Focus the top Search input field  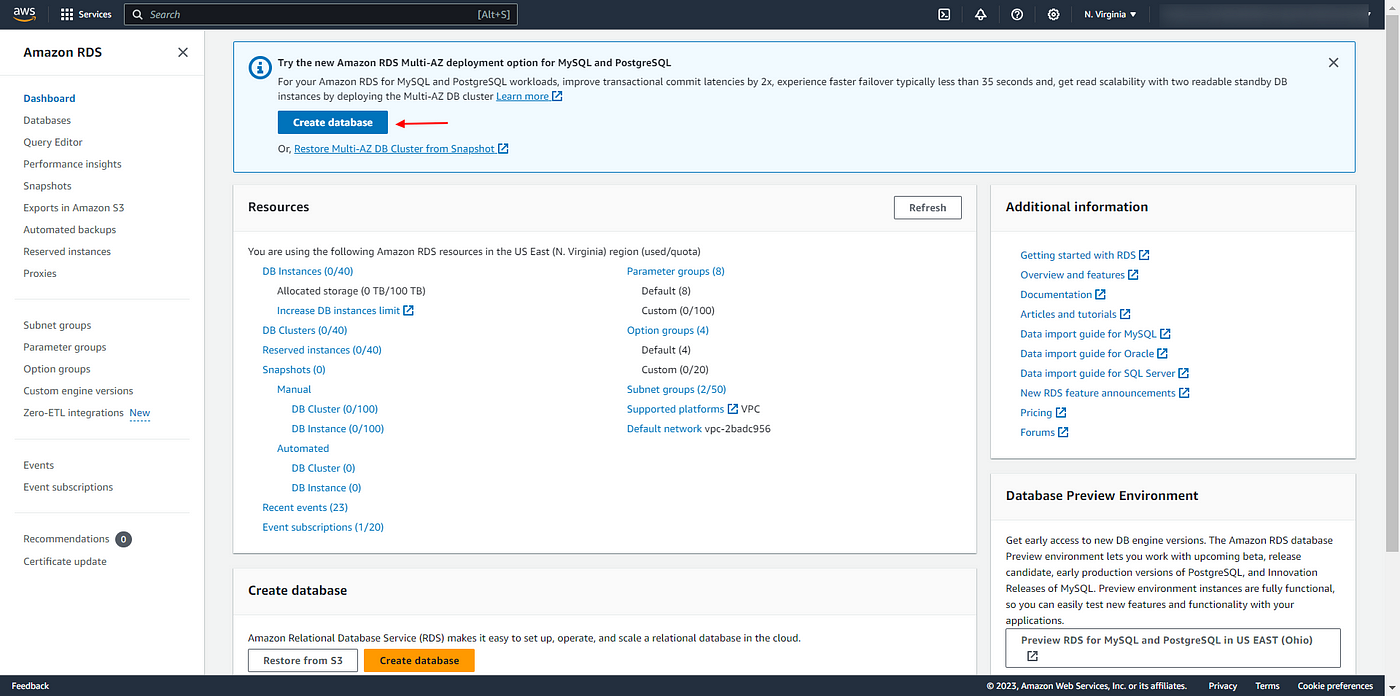(321, 14)
